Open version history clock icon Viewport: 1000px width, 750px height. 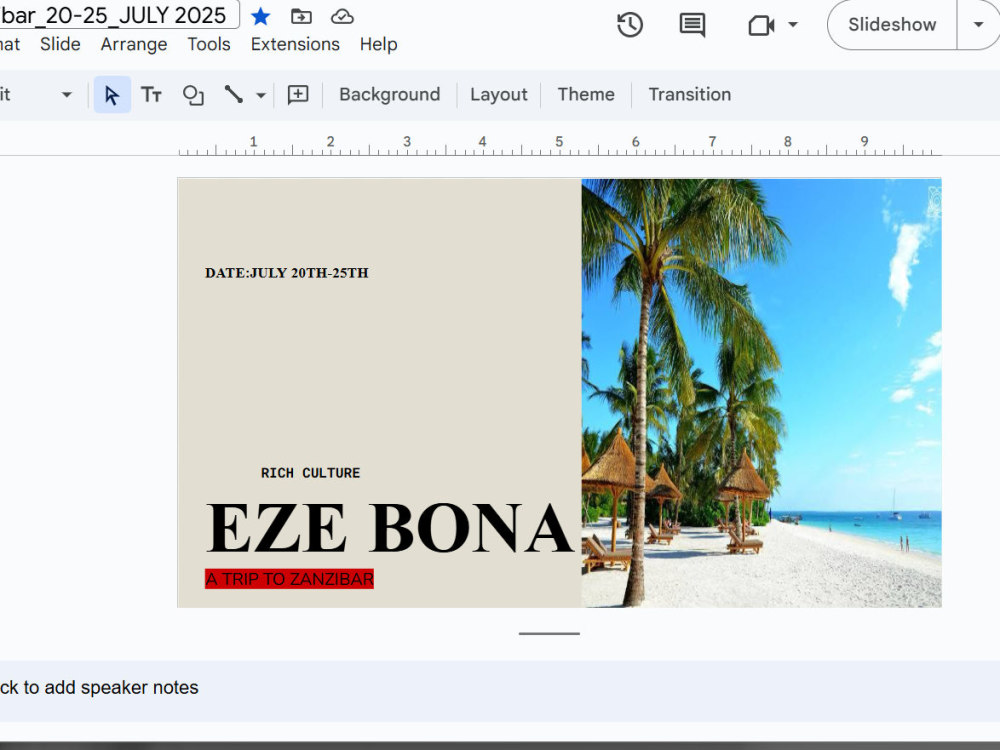click(x=630, y=25)
